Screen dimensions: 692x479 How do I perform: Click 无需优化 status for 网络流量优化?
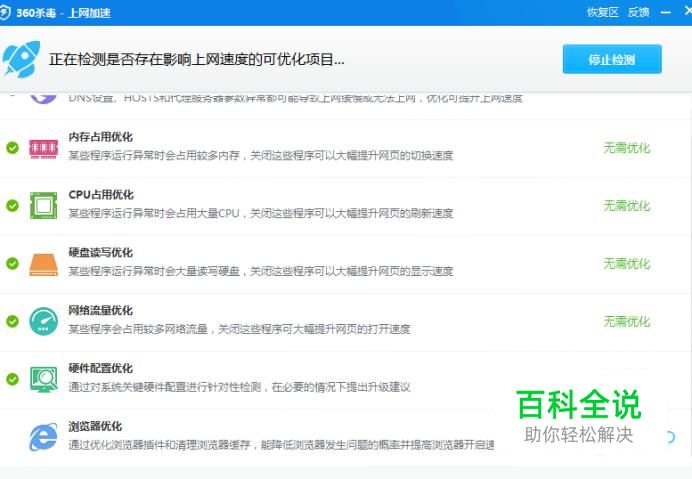(627, 321)
